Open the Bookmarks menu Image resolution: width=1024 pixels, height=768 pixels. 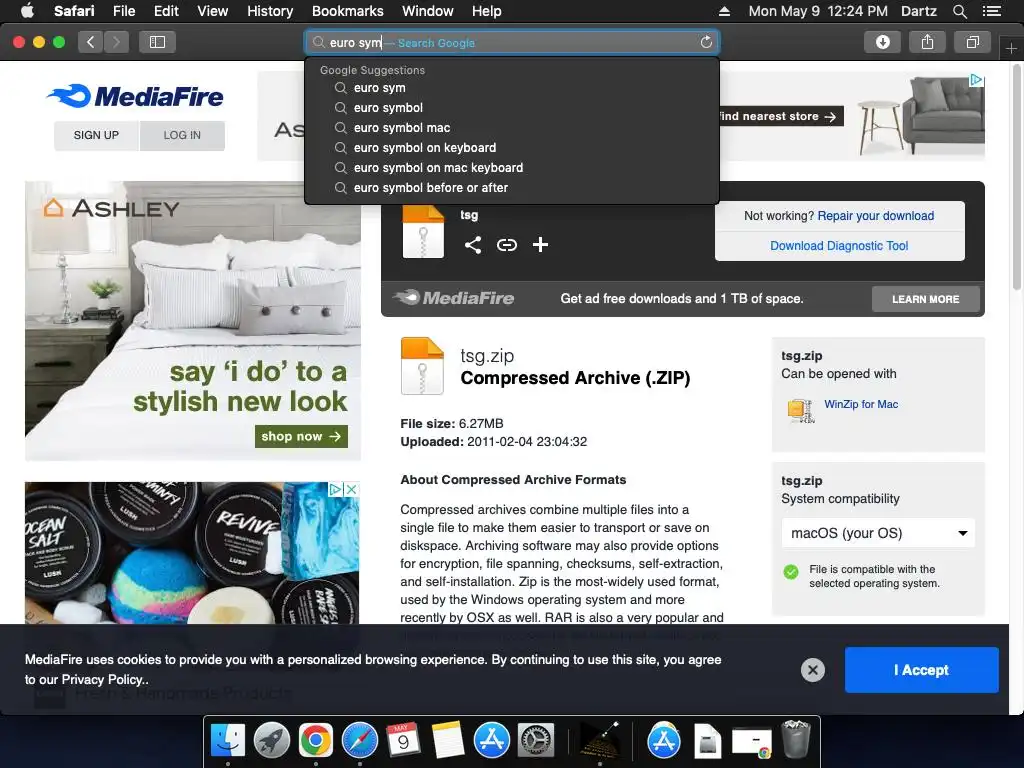347,11
